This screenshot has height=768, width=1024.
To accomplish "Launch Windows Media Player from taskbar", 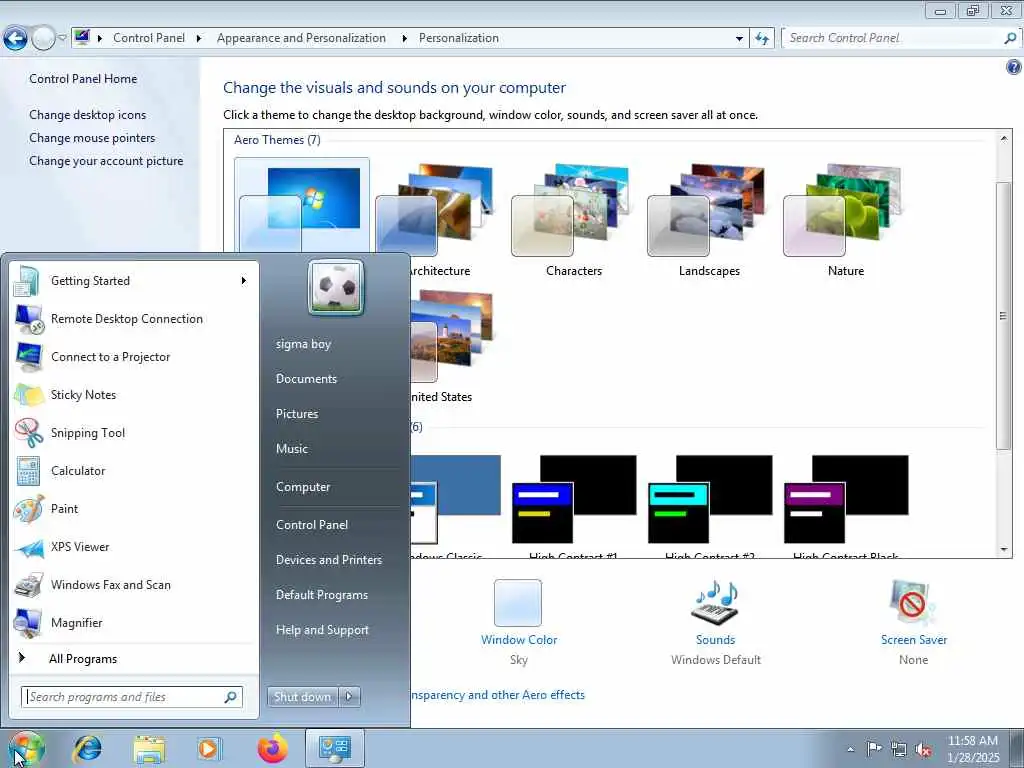I will click(x=208, y=748).
